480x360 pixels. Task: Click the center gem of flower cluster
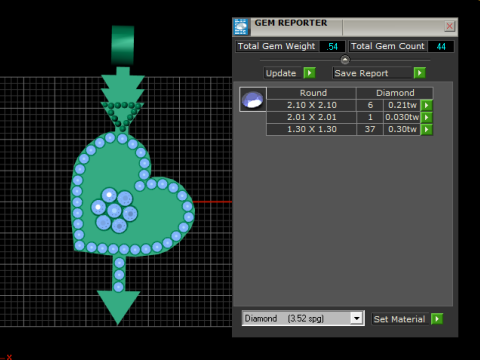coord(114,210)
